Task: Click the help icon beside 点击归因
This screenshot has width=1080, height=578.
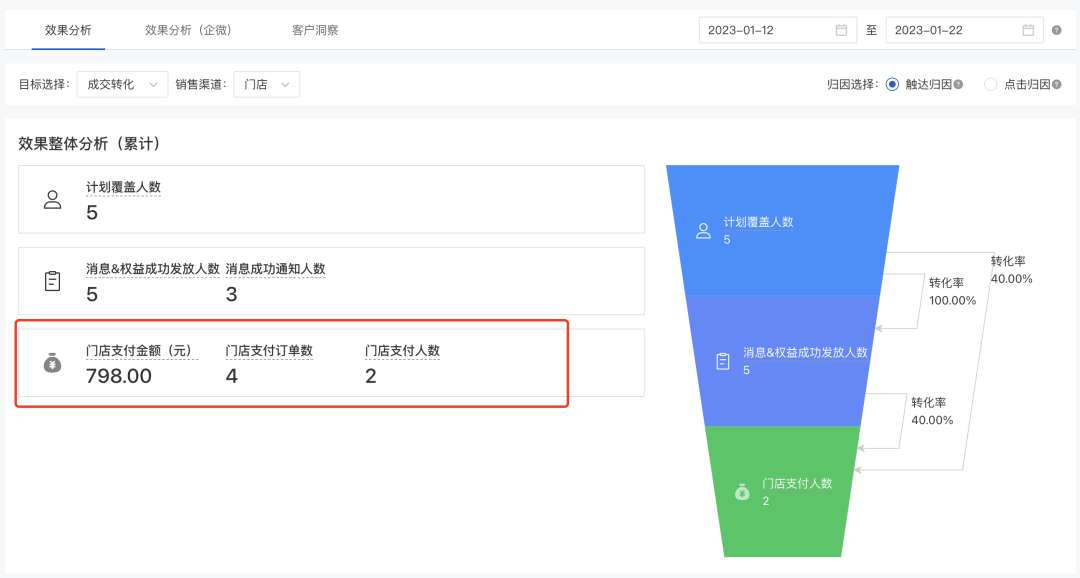Action: click(1055, 85)
